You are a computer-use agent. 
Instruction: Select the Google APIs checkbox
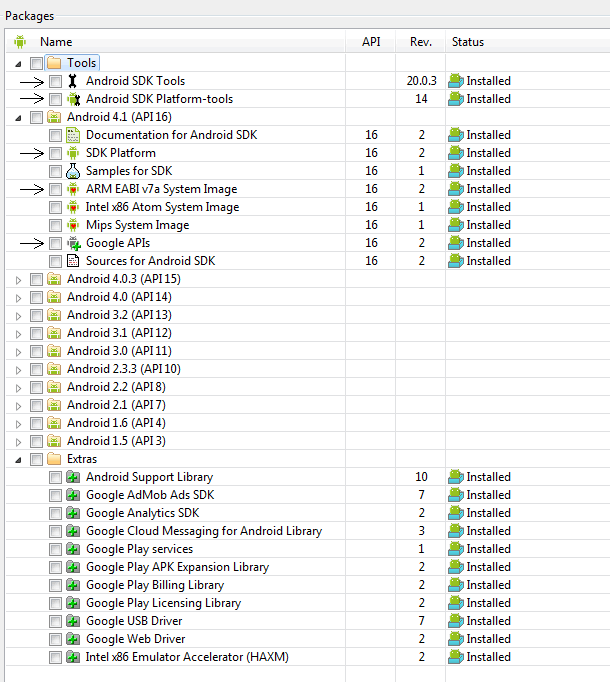[x=55, y=243]
